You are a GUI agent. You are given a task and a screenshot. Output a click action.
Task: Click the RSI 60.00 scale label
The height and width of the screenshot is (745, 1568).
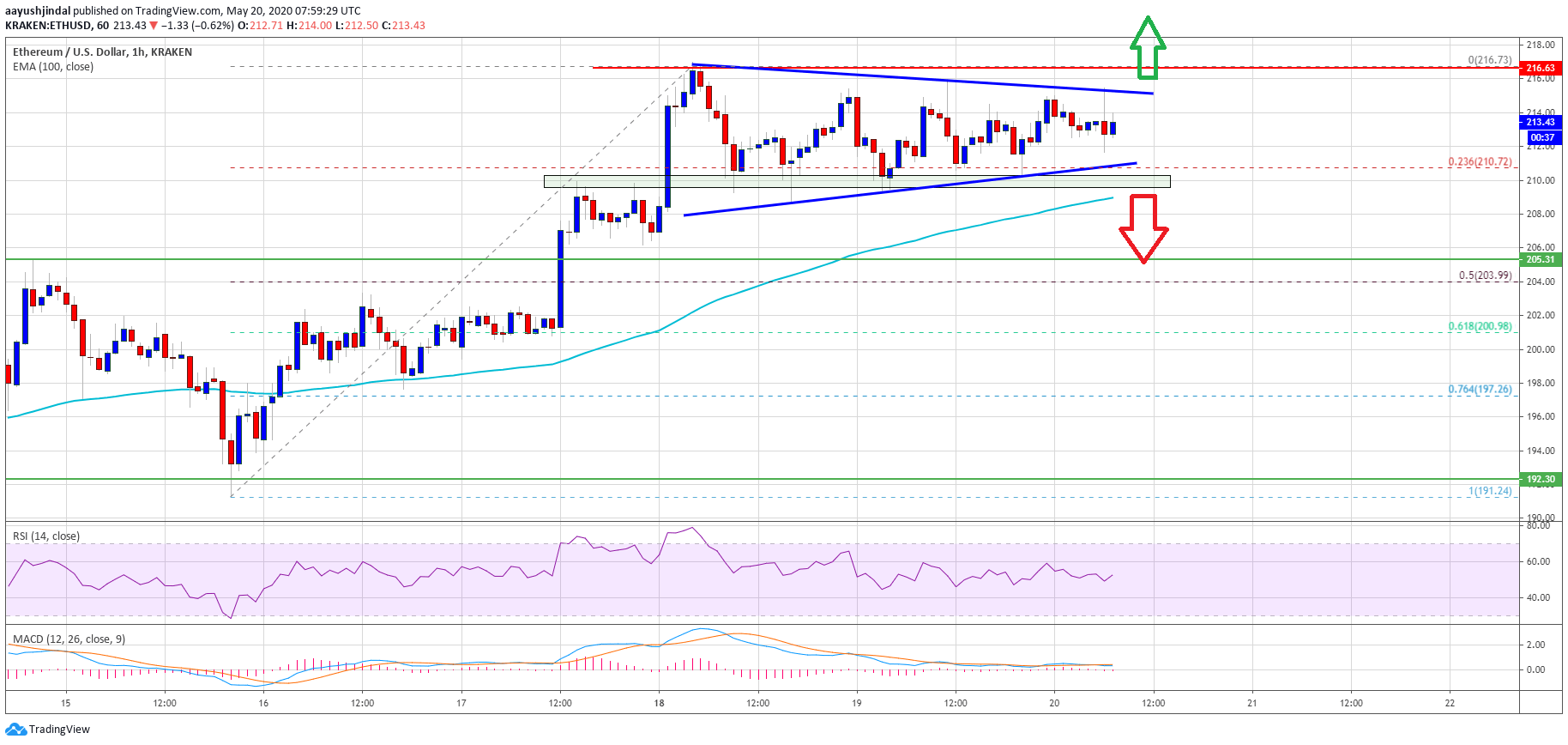tap(1538, 561)
